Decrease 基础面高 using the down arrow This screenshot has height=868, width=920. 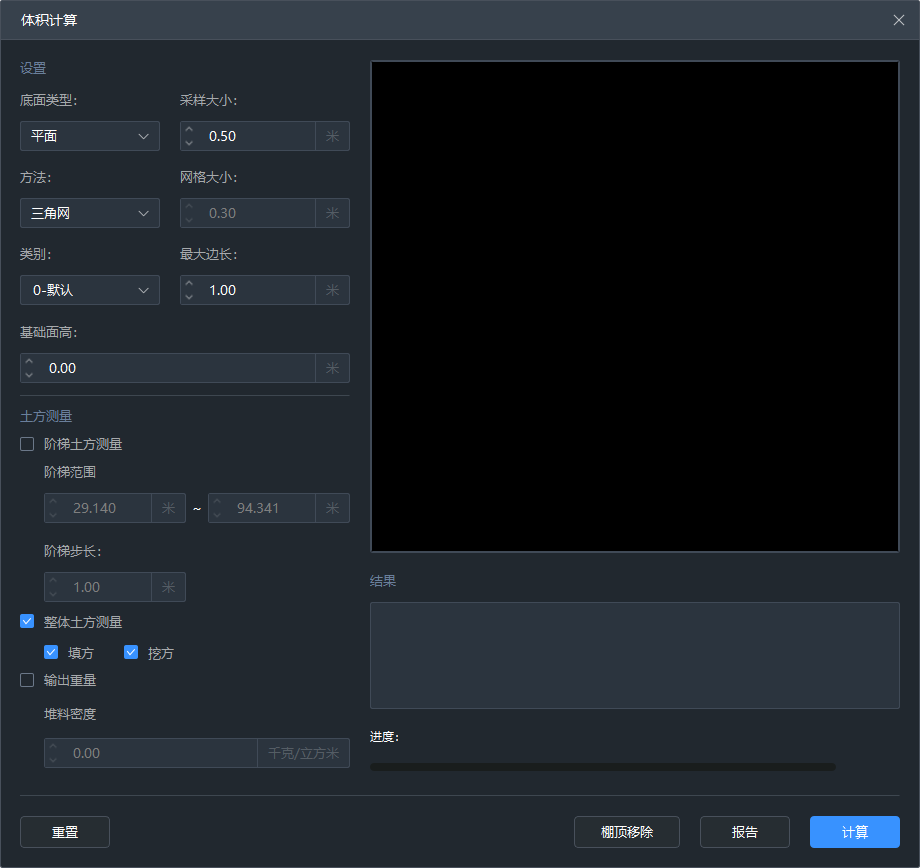click(29, 375)
